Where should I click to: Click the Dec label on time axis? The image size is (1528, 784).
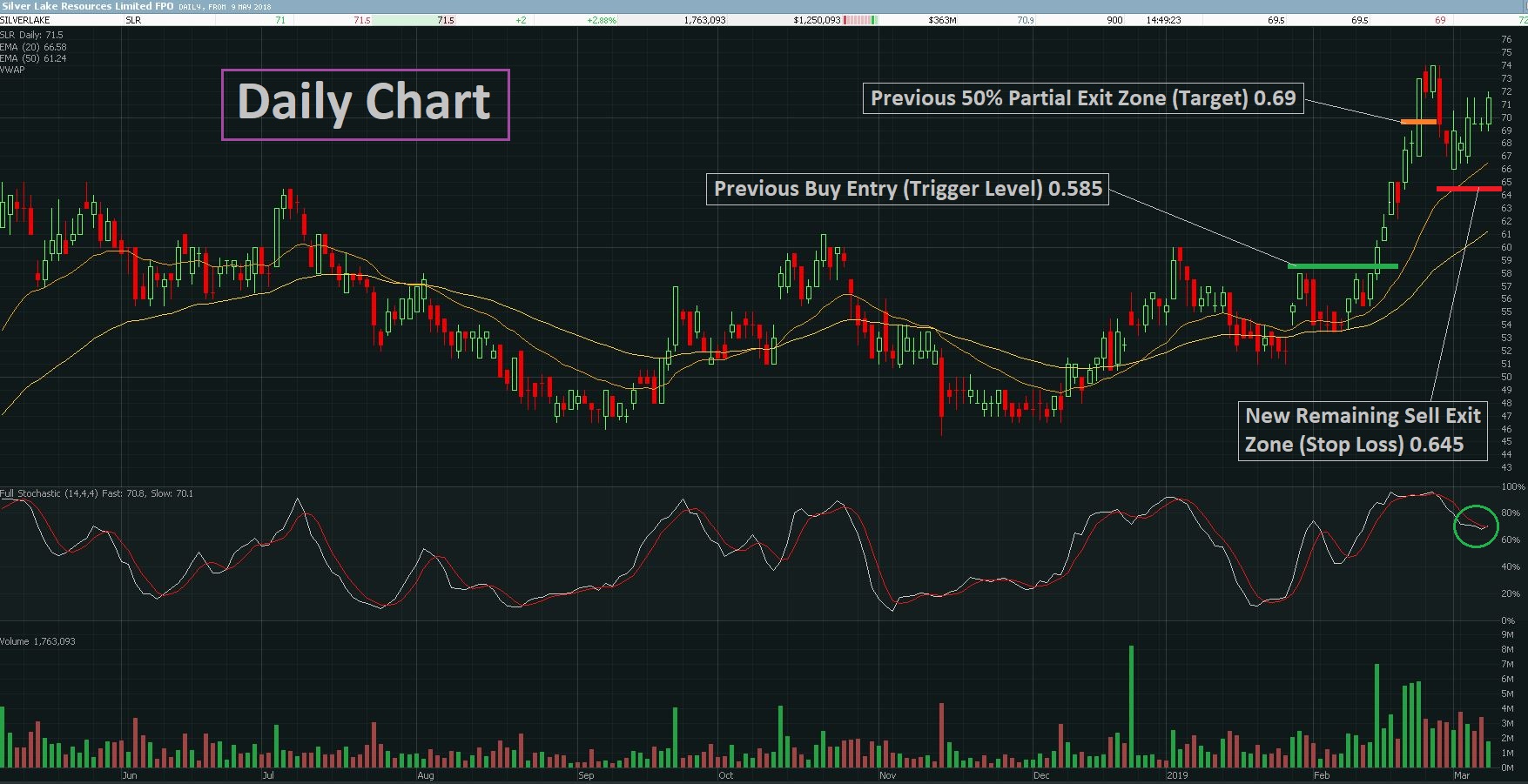click(1041, 775)
